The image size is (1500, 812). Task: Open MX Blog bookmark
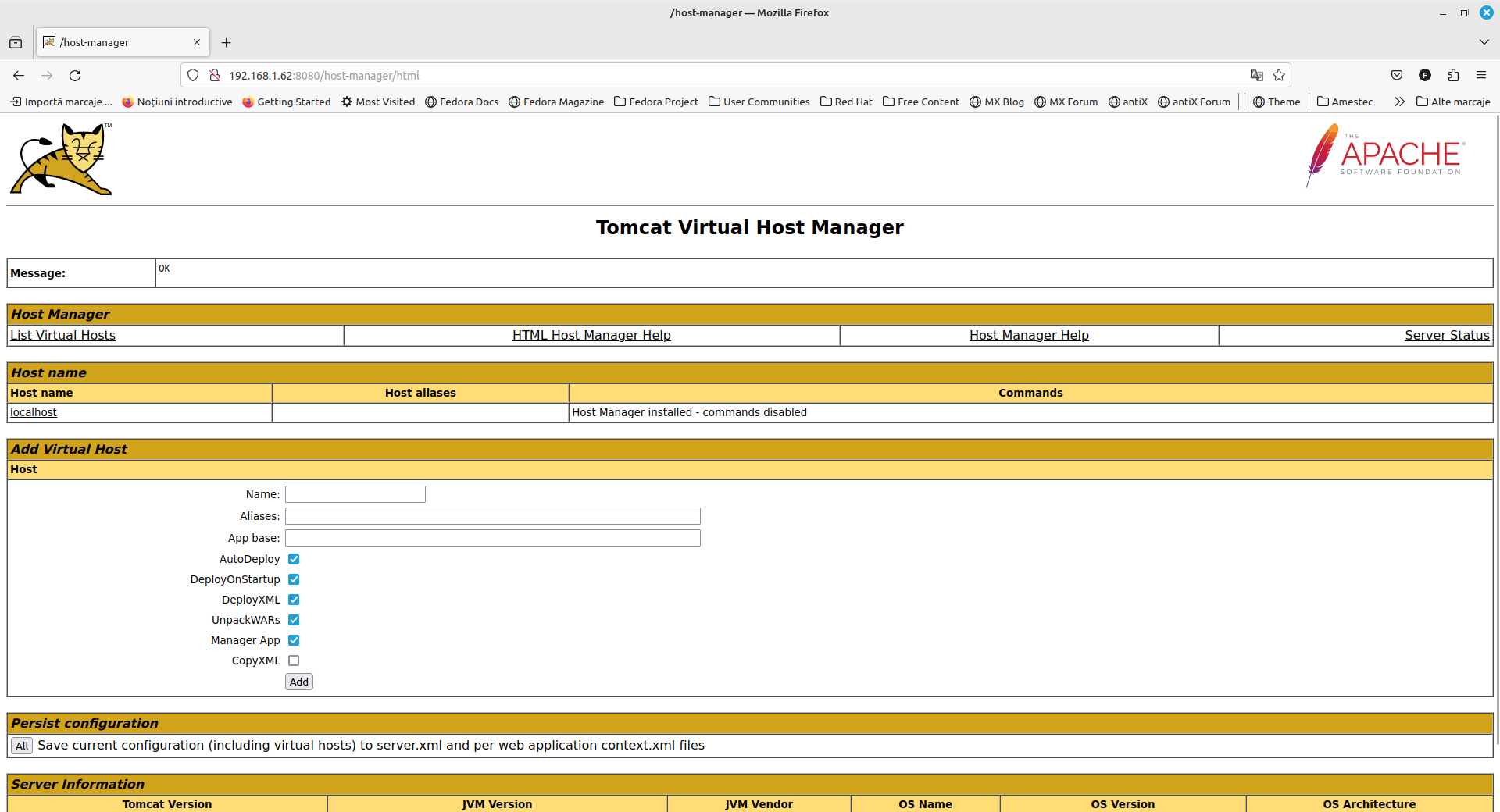pos(997,101)
